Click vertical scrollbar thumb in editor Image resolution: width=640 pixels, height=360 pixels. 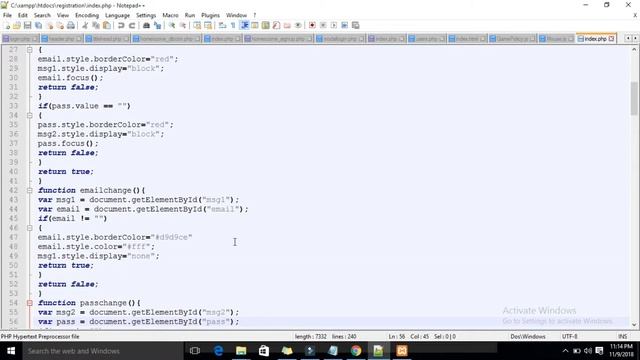coord(634,98)
